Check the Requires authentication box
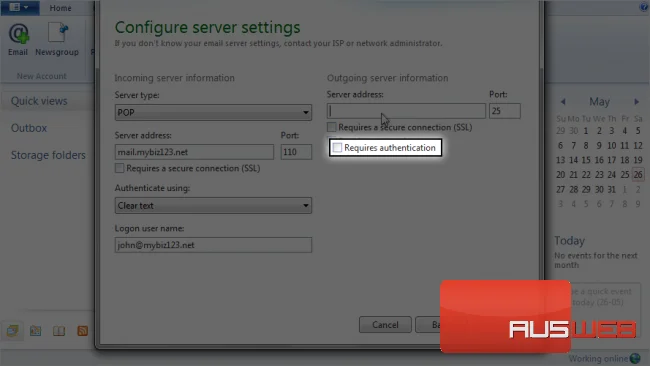The image size is (650, 366). coord(337,148)
